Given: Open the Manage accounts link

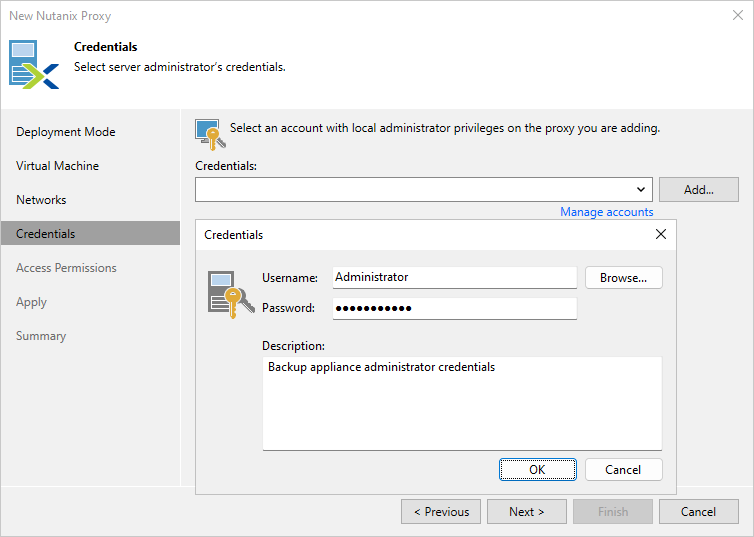Looking at the screenshot, I should pyautogui.click(x=606, y=212).
